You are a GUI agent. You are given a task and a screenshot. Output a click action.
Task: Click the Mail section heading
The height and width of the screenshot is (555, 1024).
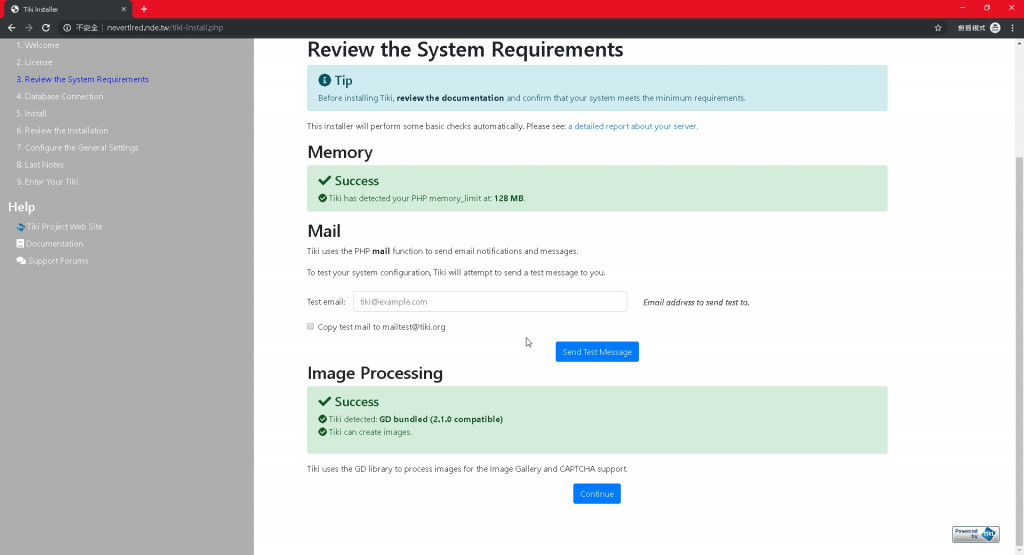(x=324, y=230)
